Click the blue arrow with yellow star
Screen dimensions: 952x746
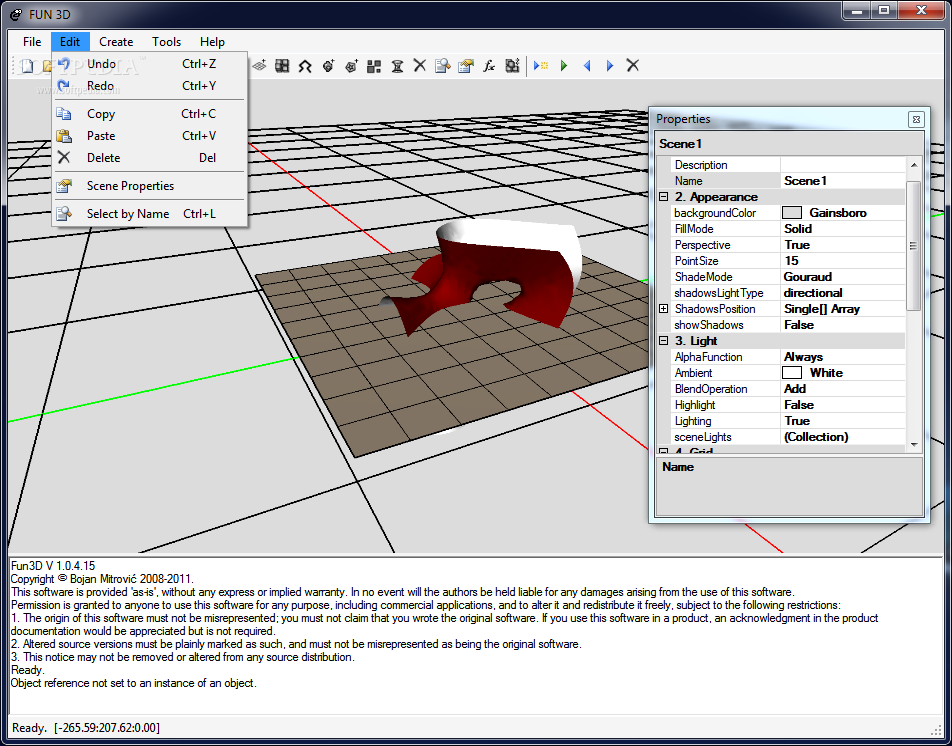coord(541,66)
